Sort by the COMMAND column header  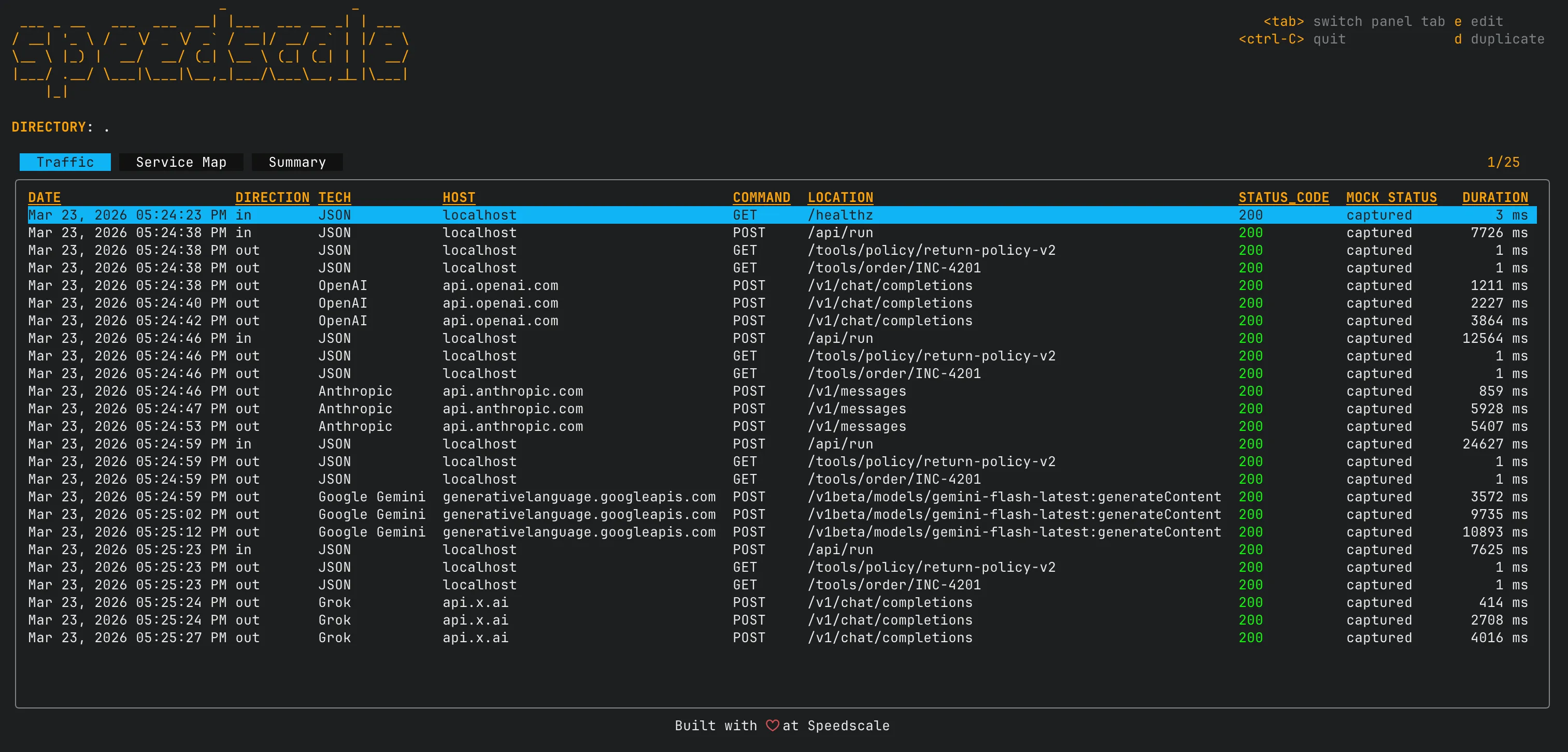[x=761, y=197]
